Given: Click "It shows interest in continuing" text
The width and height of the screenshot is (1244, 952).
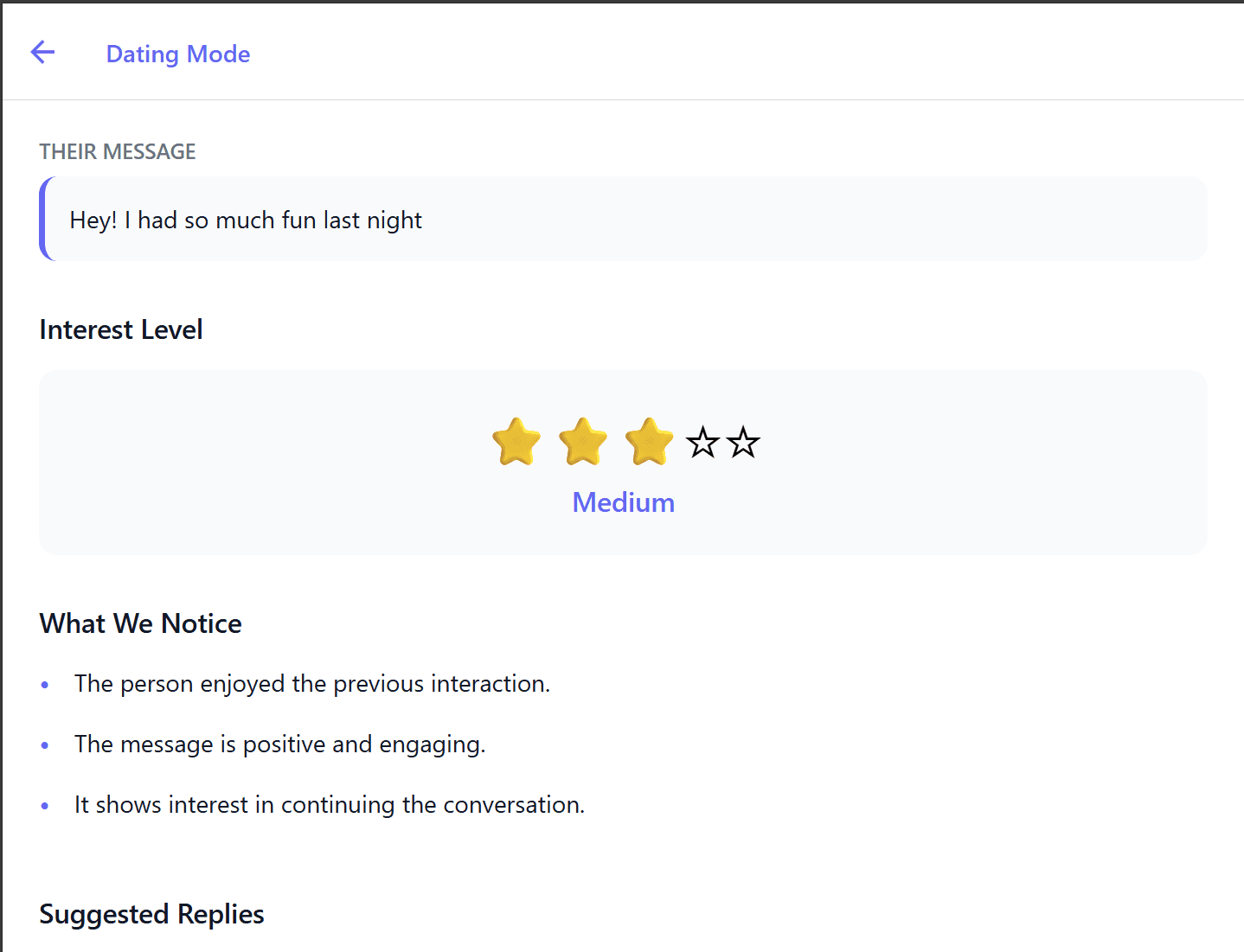Looking at the screenshot, I should [x=329, y=805].
